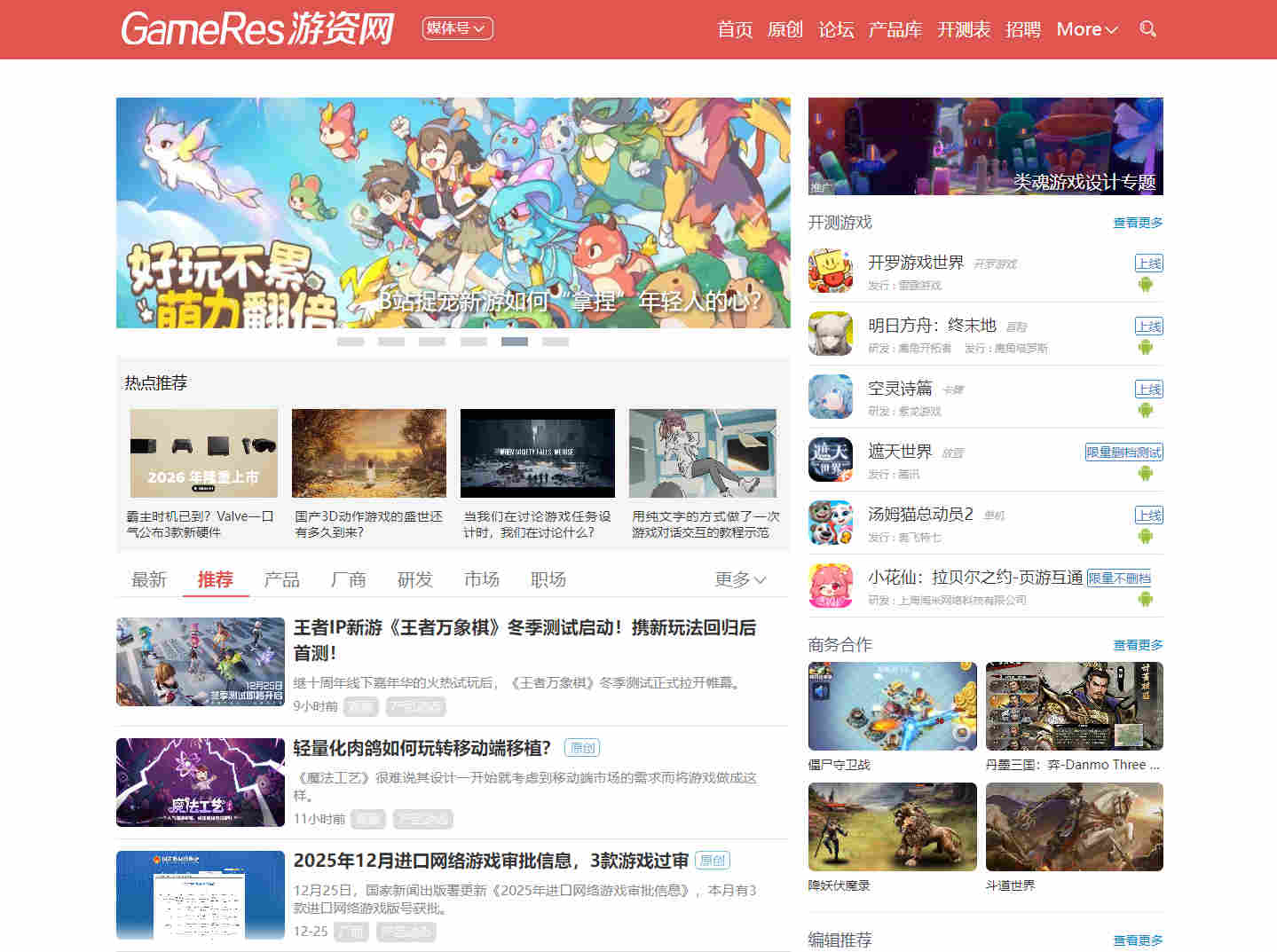The height and width of the screenshot is (952, 1277).
Task: Click 查看更多 next to 开测游戏
Action: tap(1138, 223)
